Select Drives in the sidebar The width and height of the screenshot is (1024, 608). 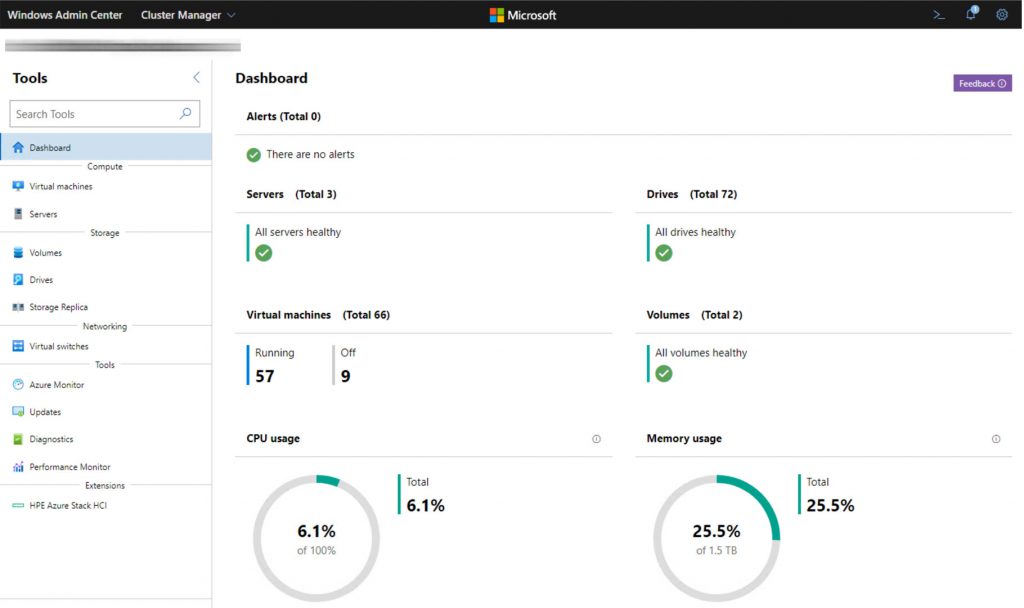click(x=106, y=280)
